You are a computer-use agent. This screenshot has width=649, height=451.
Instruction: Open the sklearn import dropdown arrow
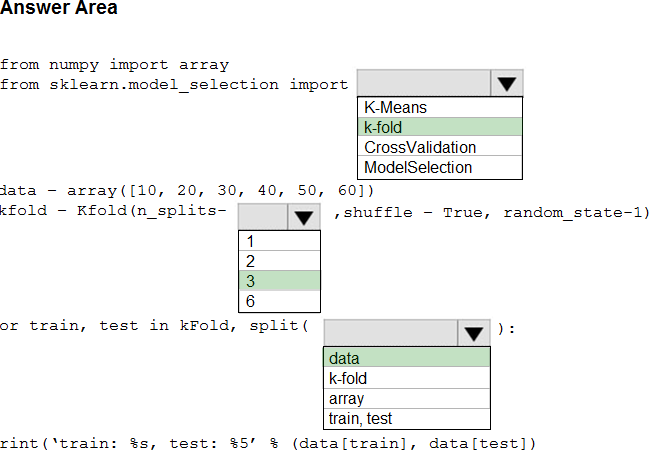pyautogui.click(x=507, y=83)
